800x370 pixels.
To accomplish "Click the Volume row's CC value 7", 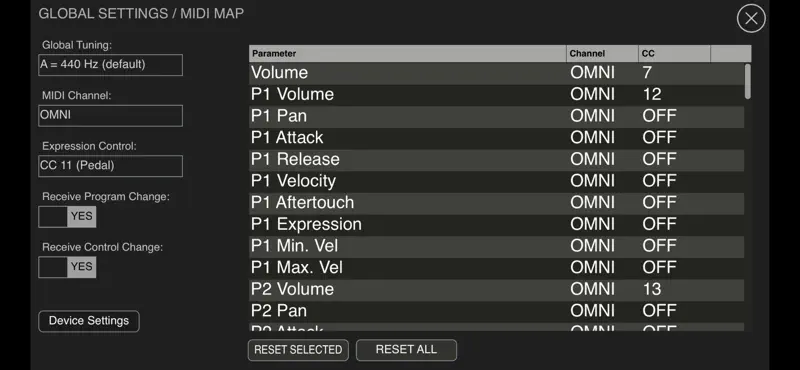I will tap(647, 73).
